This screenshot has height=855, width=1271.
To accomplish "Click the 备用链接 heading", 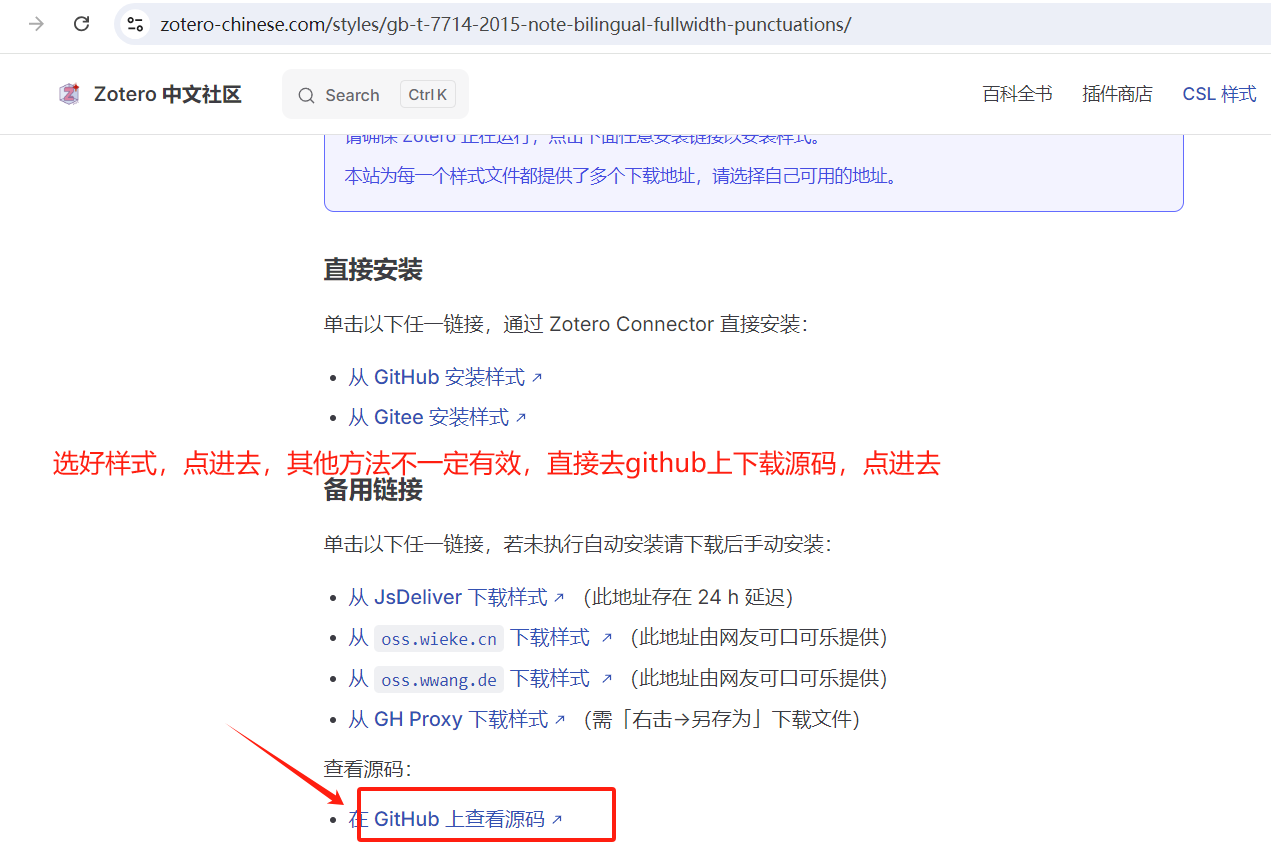I will coord(373,490).
